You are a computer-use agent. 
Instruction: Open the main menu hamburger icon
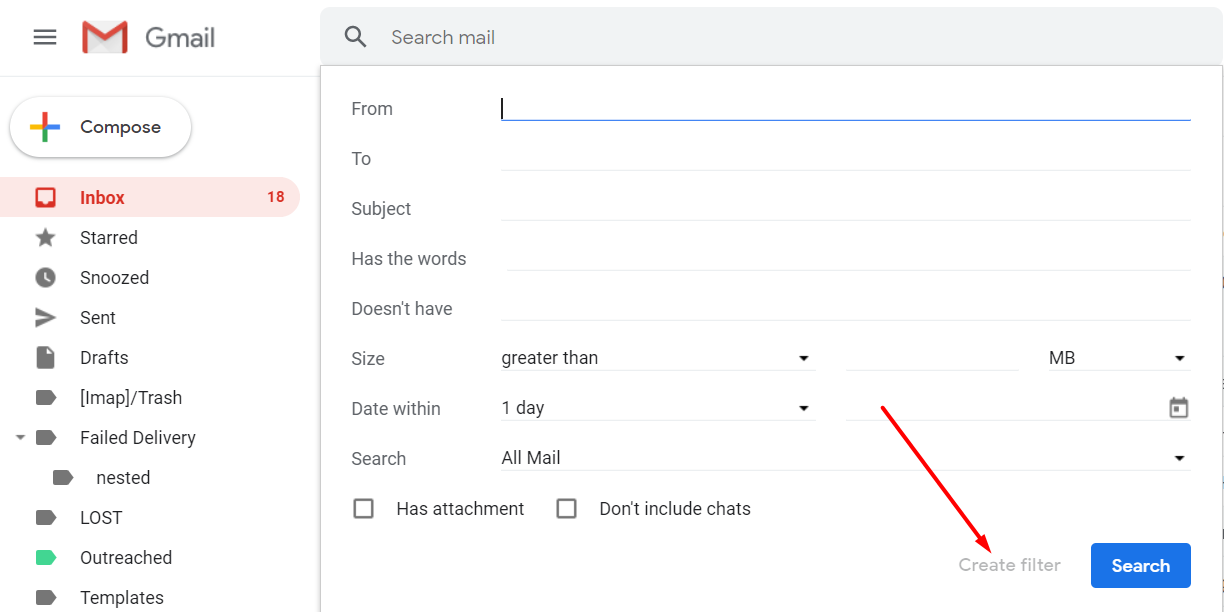[x=45, y=38]
